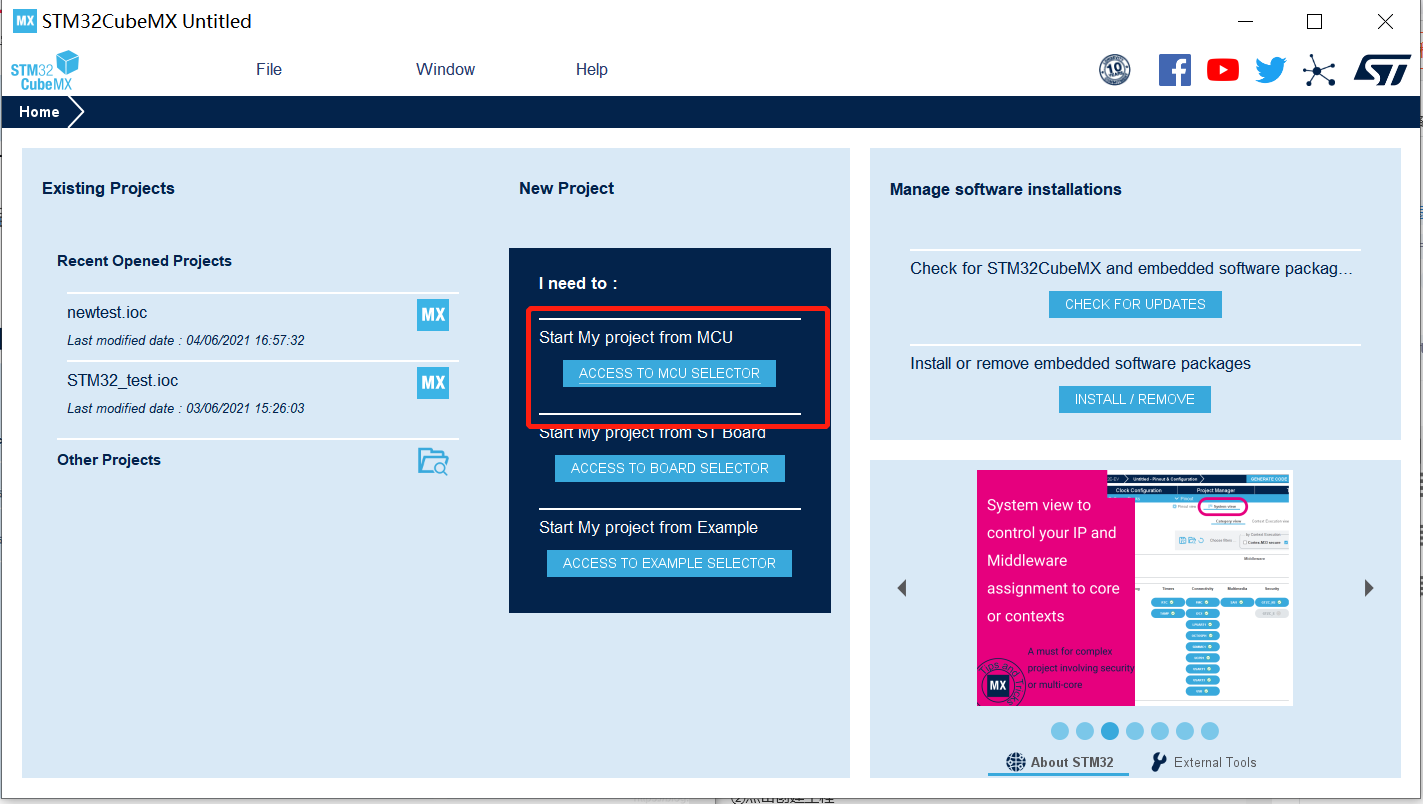This screenshot has width=1423, height=804.
Task: Select fourth carousel pagination dot
Action: click(x=1135, y=731)
